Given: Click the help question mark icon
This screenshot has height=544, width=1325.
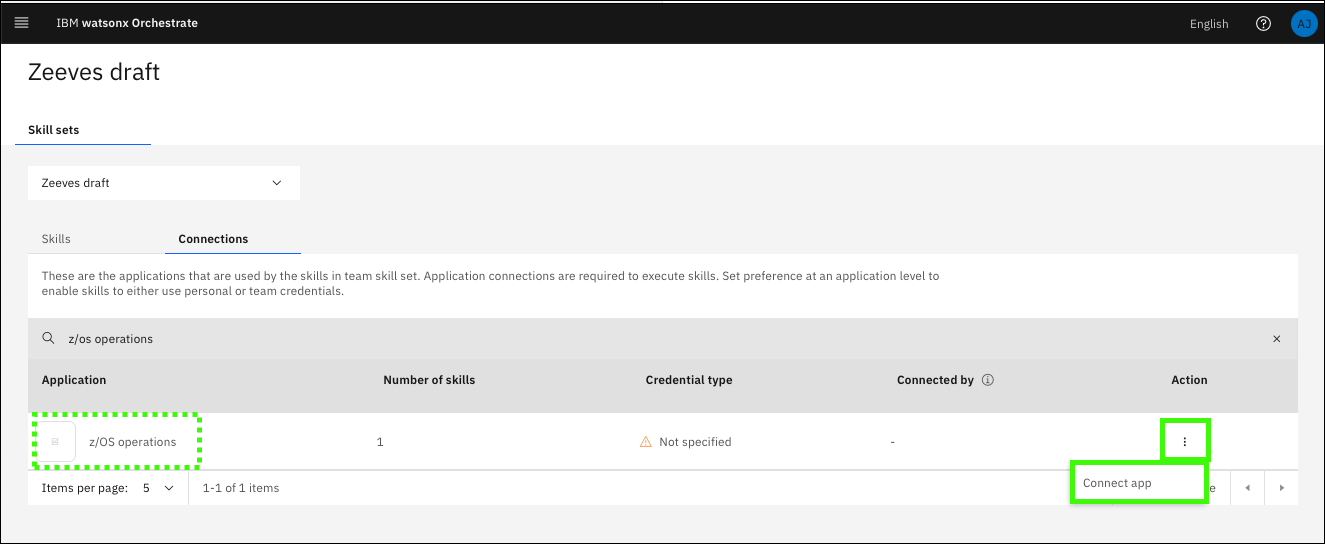Looking at the screenshot, I should pos(1263,24).
